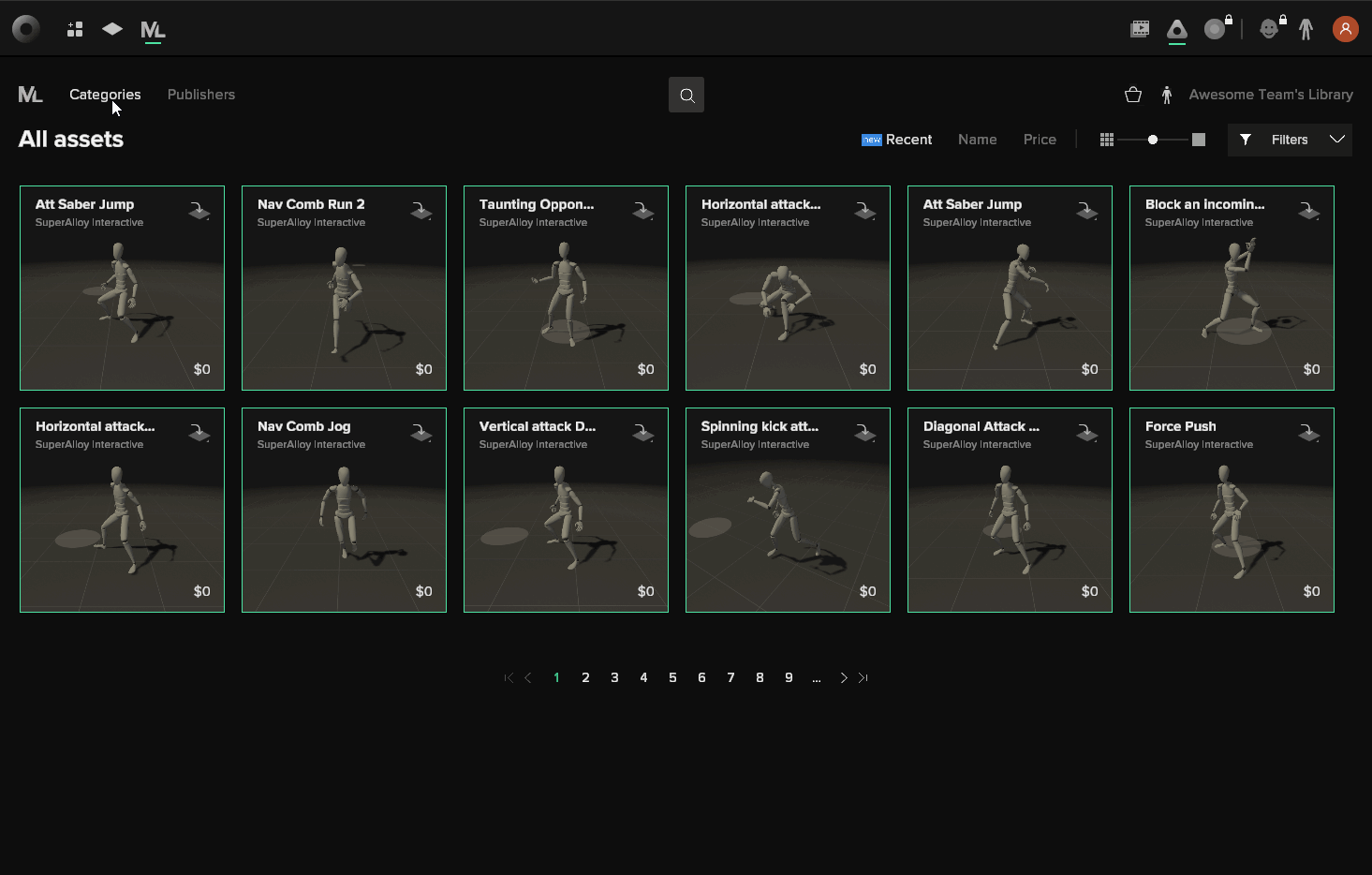Expand the Filters dropdown
This screenshot has height=875, width=1372.
click(x=1336, y=139)
